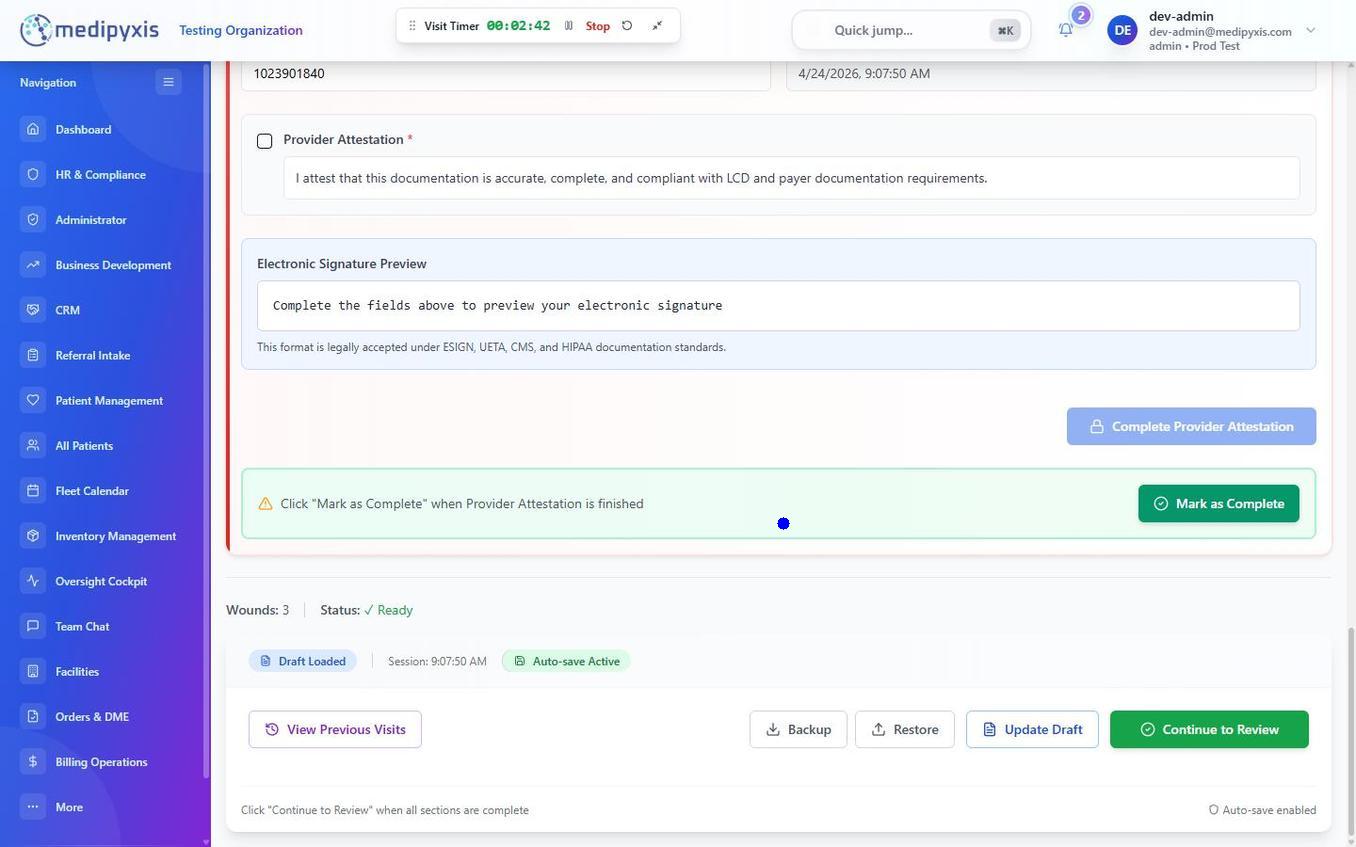Click the Update Draft button
The height and width of the screenshot is (847, 1356).
point(1032,729)
